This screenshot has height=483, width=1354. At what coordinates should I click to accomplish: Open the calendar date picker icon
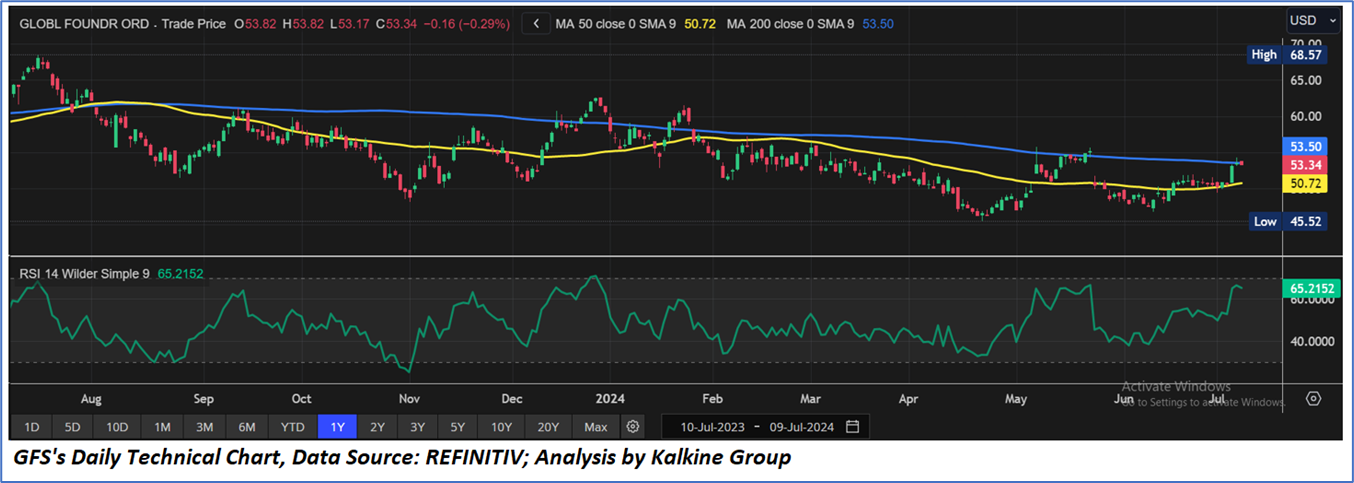pyautogui.click(x=852, y=427)
